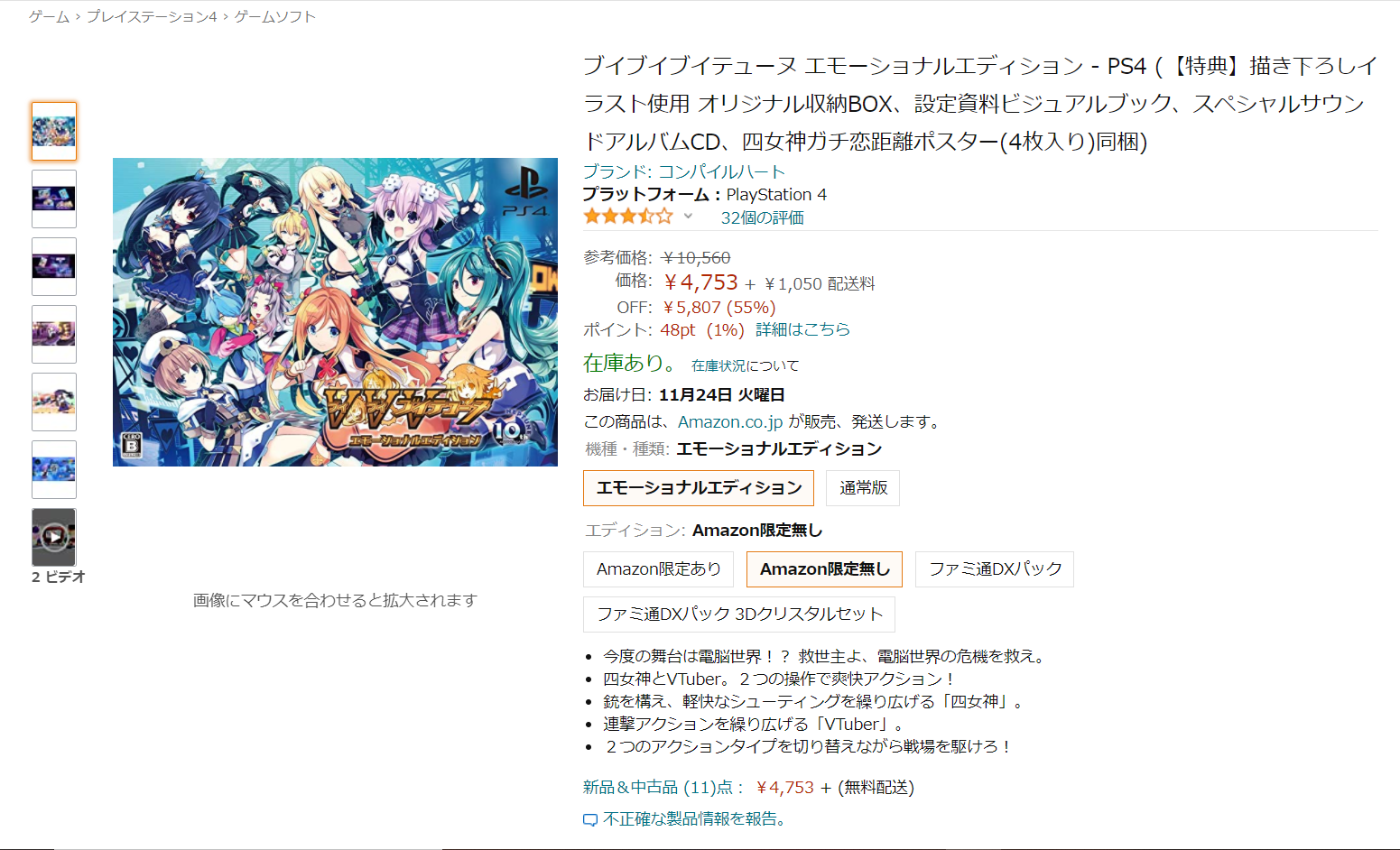Select the fifth product thumbnail image

pos(54,402)
